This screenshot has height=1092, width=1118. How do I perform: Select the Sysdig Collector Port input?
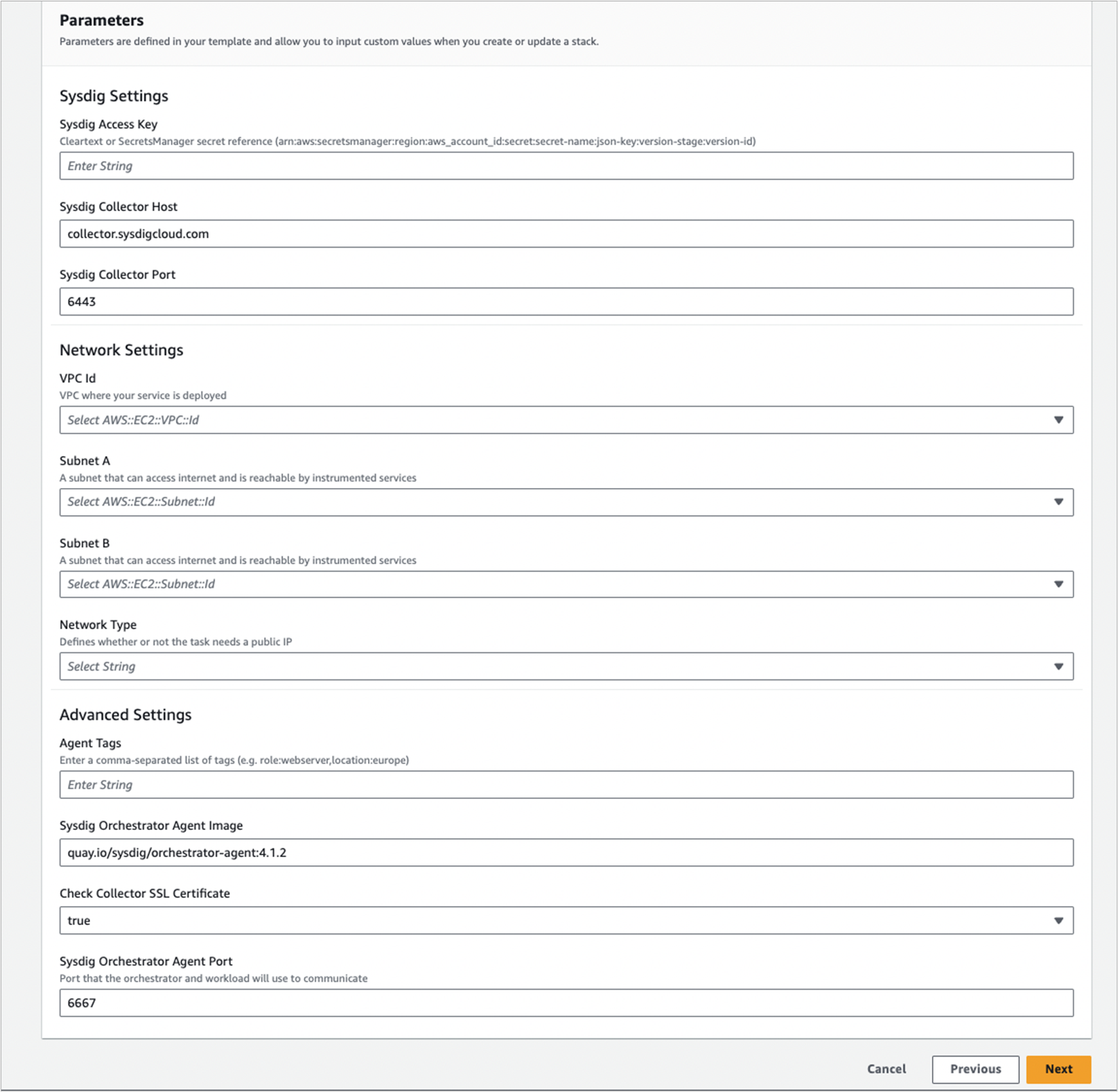tap(566, 302)
